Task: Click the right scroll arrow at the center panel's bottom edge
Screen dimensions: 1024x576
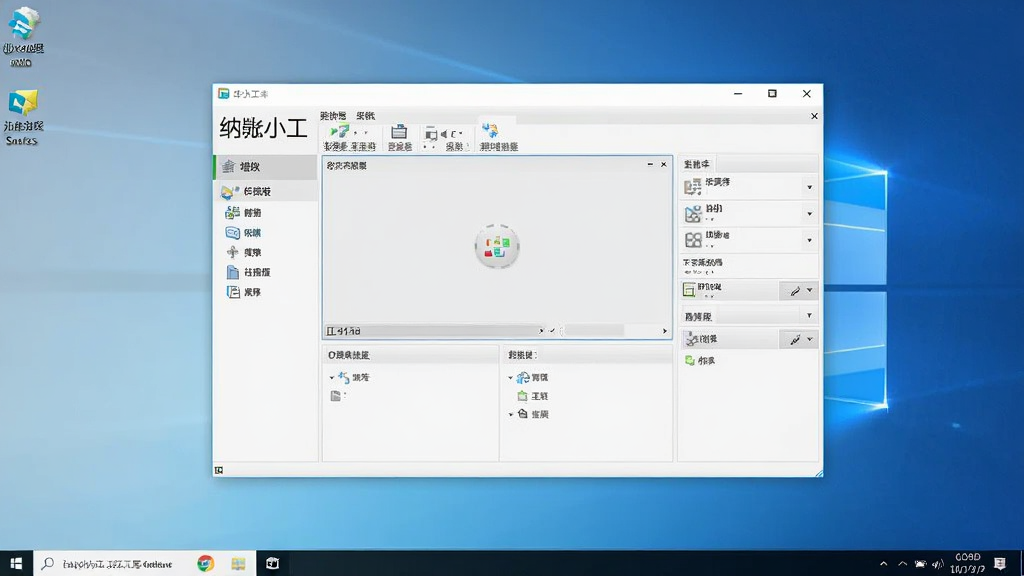Action: pos(665,331)
